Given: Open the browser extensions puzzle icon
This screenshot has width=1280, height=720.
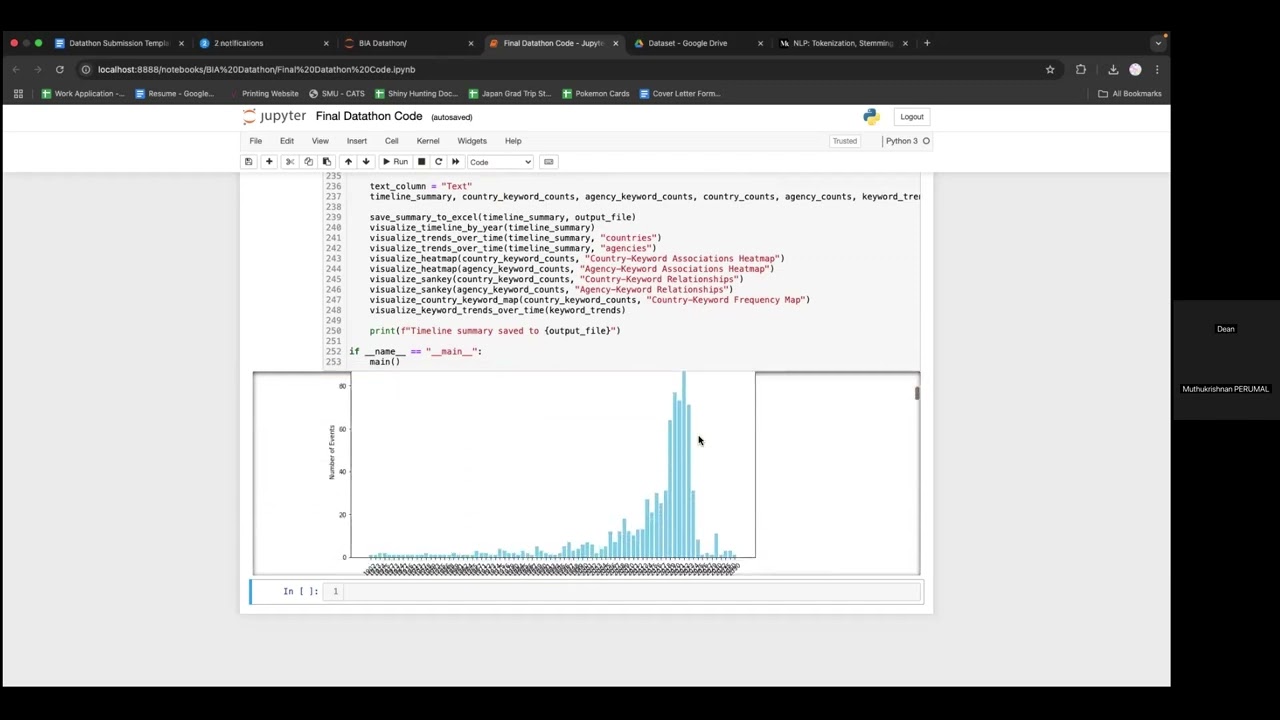Looking at the screenshot, I should coord(1081,69).
